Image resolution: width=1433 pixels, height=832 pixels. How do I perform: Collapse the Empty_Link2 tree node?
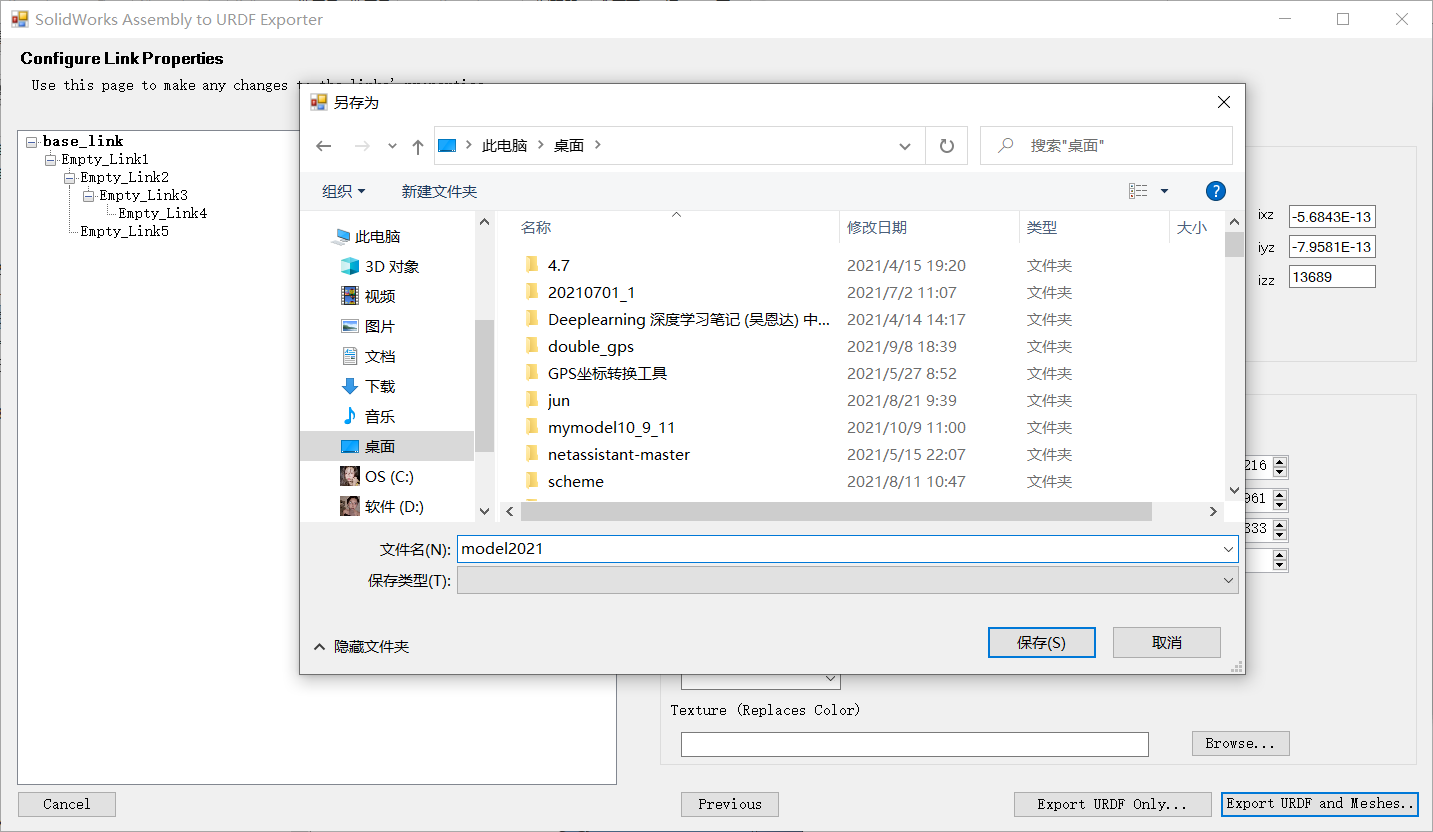[x=68, y=176]
